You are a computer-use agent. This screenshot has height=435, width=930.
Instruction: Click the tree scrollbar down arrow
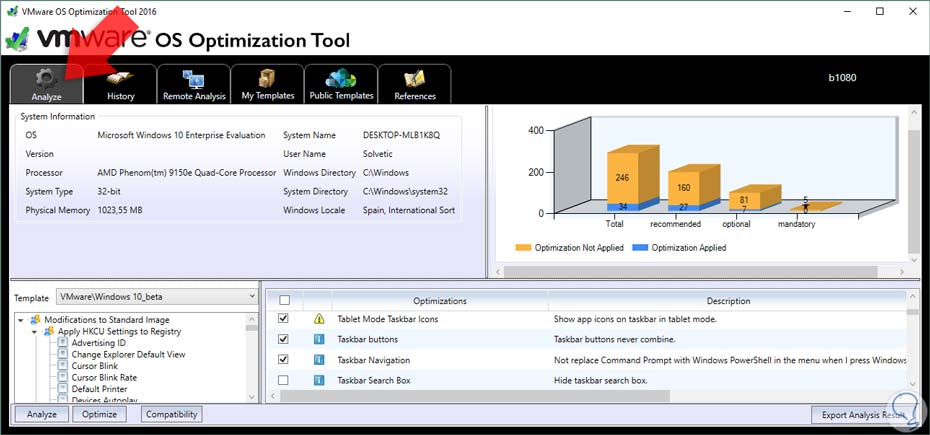(252, 397)
